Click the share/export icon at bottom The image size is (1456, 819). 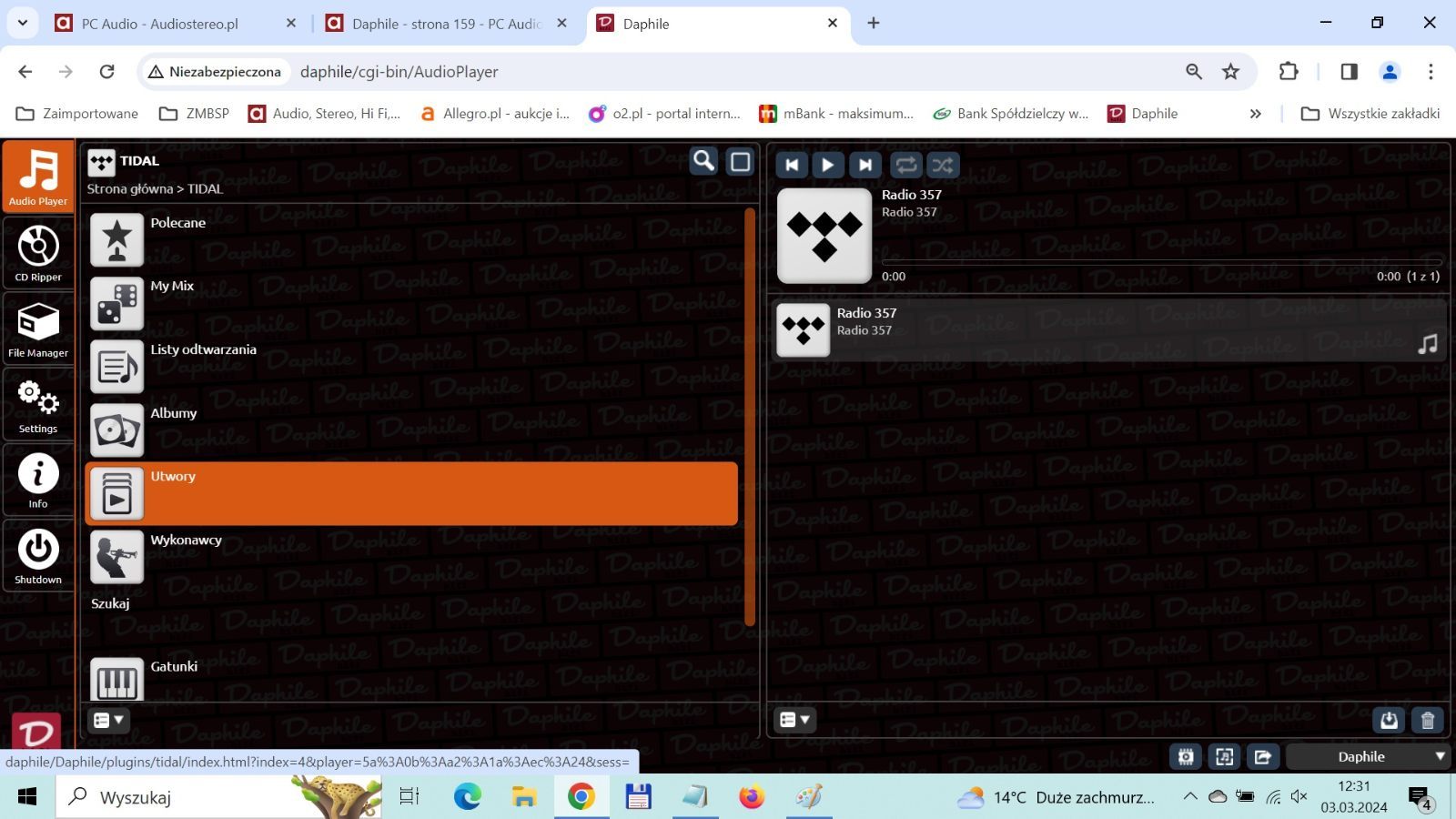tap(1263, 756)
